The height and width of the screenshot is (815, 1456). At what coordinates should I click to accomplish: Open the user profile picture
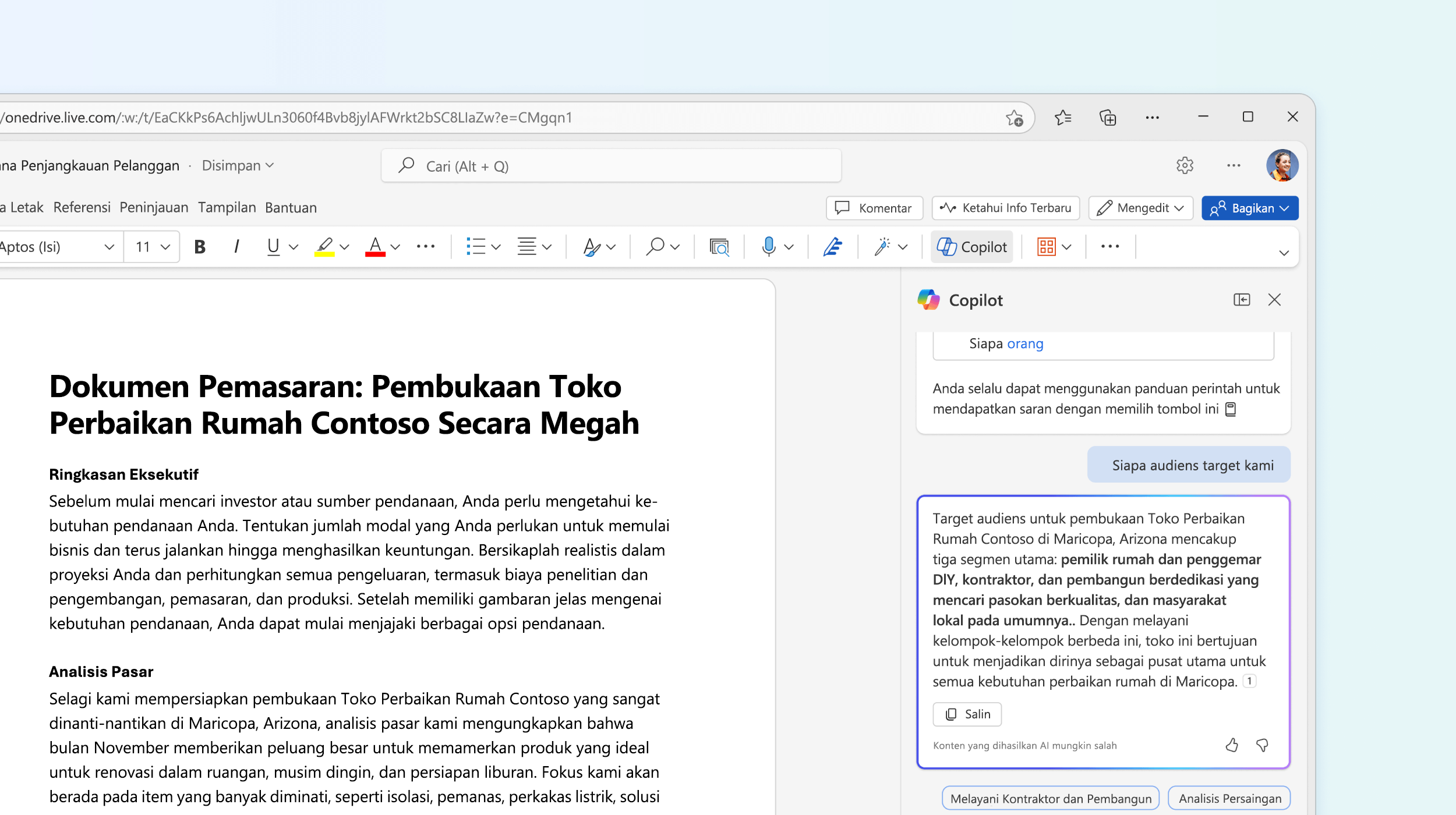tap(1282, 165)
